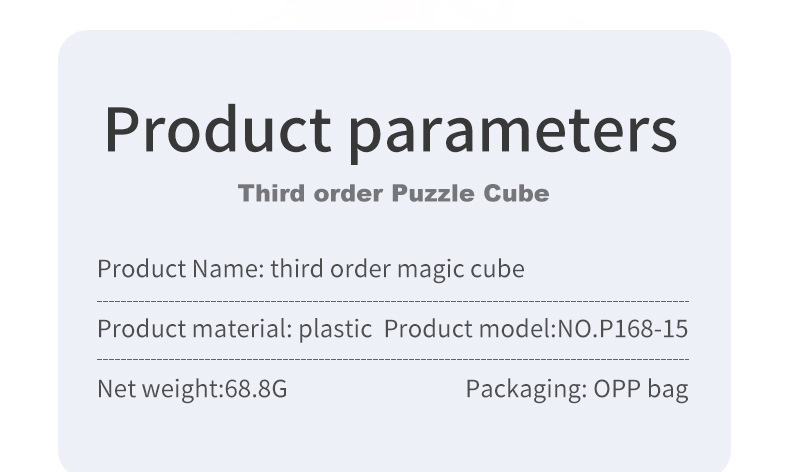Image resolution: width=790 pixels, height=472 pixels.
Task: Click the word "Puzzle" in the subtitle
Action: click(433, 193)
